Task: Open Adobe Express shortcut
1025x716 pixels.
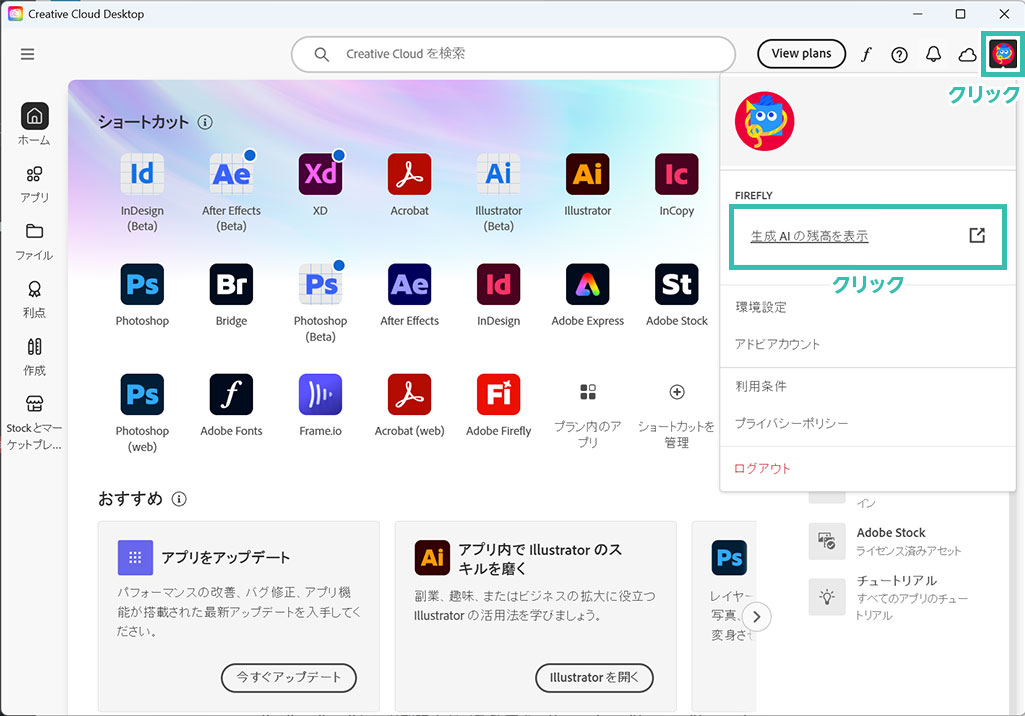Action: [587, 285]
